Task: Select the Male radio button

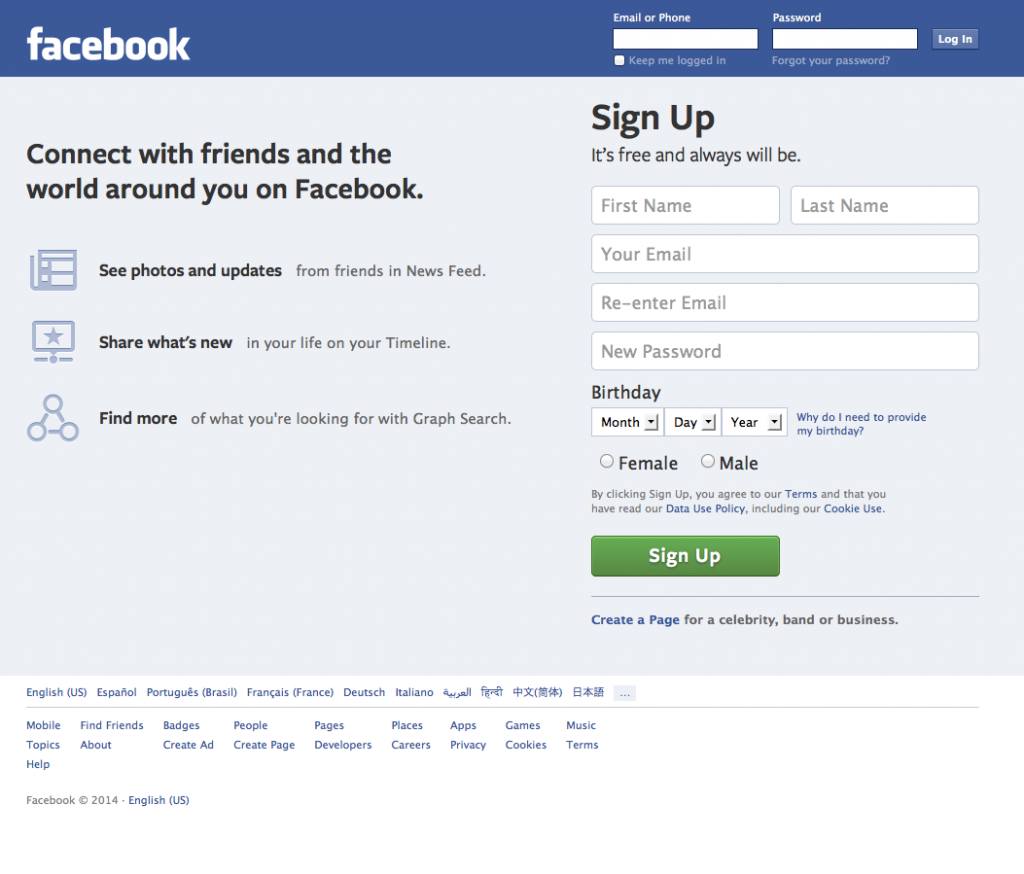Action: [x=707, y=461]
